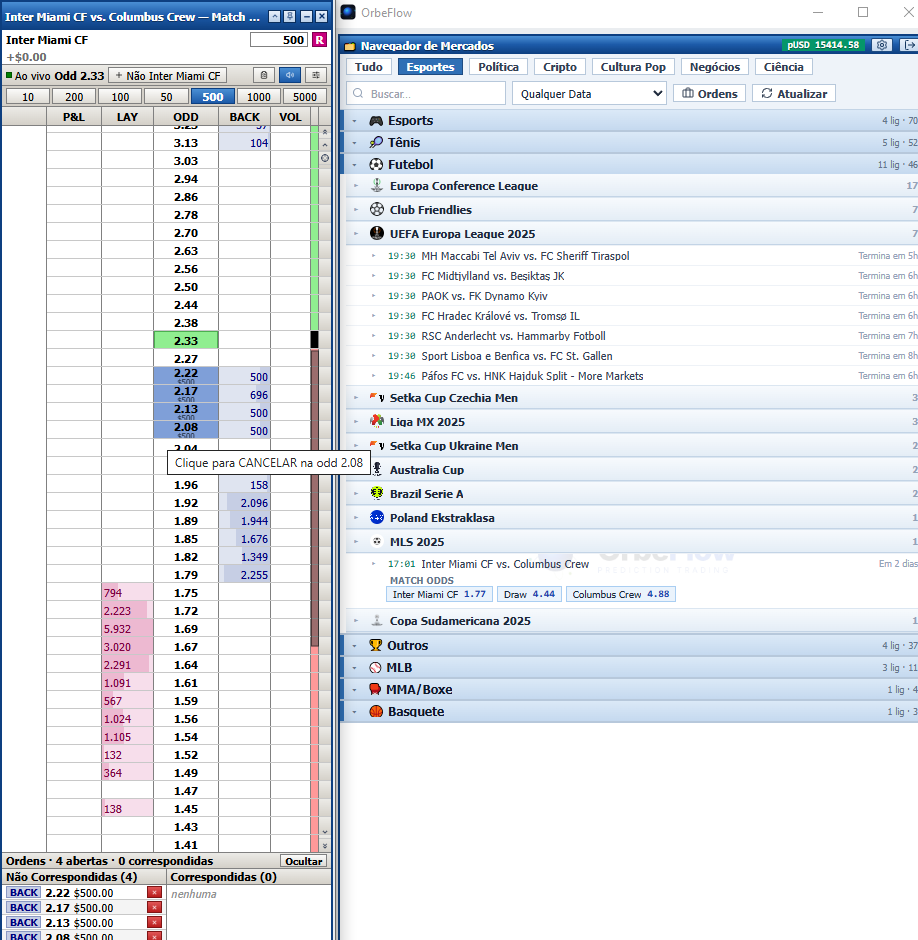This screenshot has height=940, width=918.
Task: Switch to the Negócios tab
Action: pyautogui.click(x=715, y=67)
